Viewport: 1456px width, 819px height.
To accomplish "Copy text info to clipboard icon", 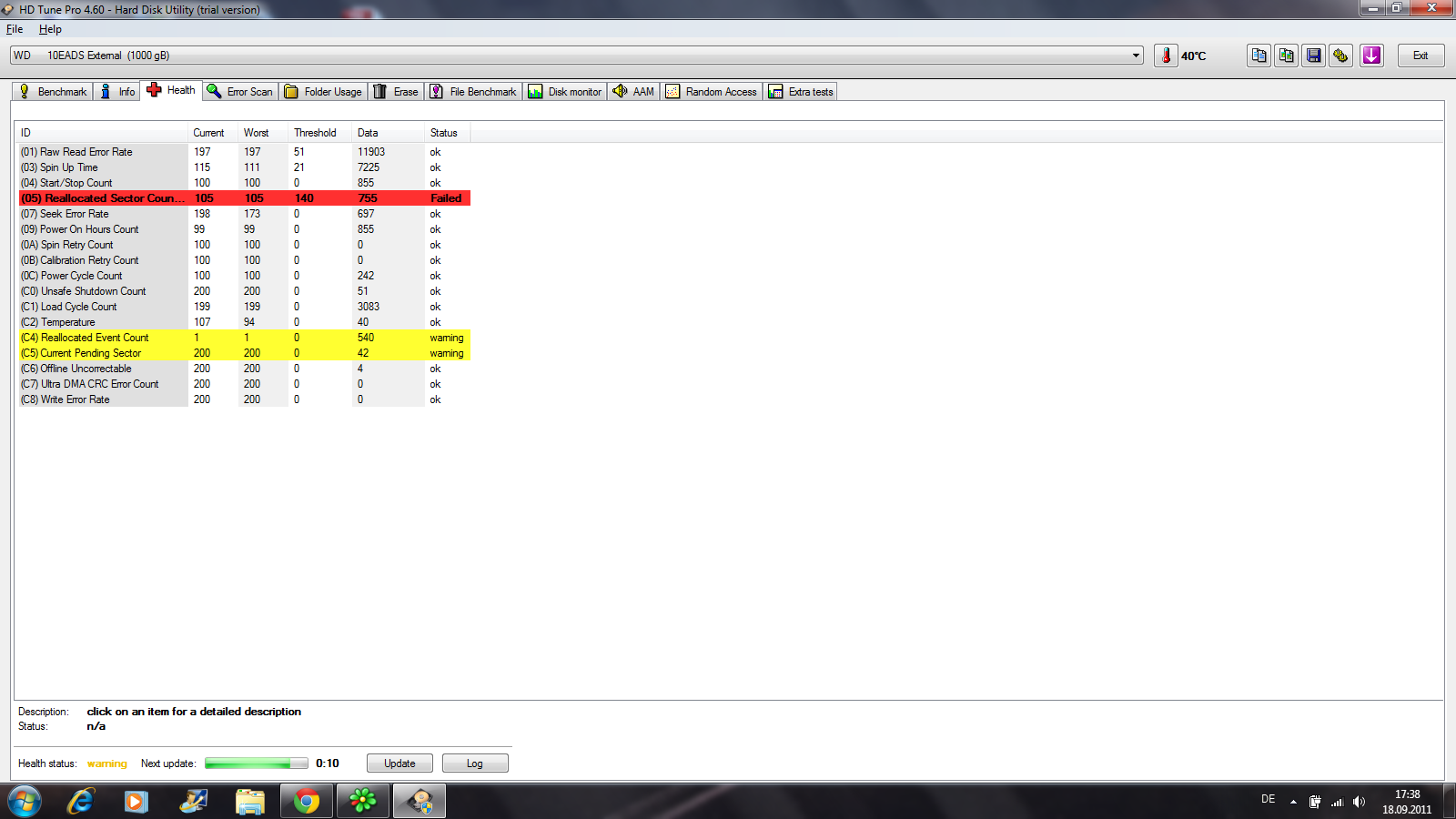I will click(1259, 56).
